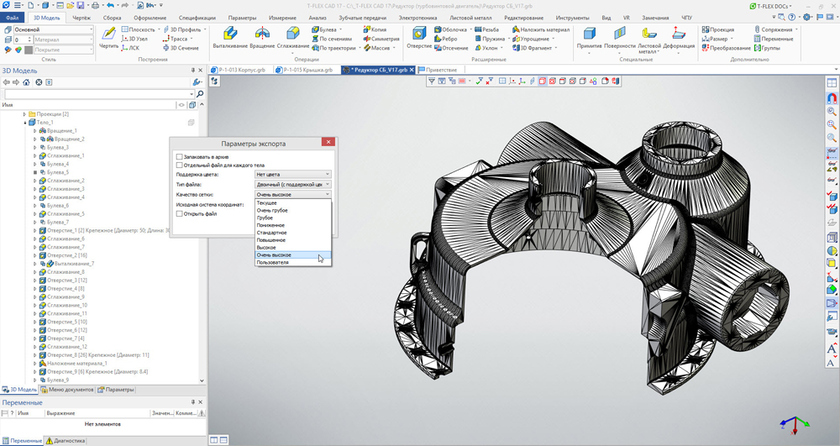Select Стандартное in mesh quality list
Screen dimensions: 840x446
[272, 232]
